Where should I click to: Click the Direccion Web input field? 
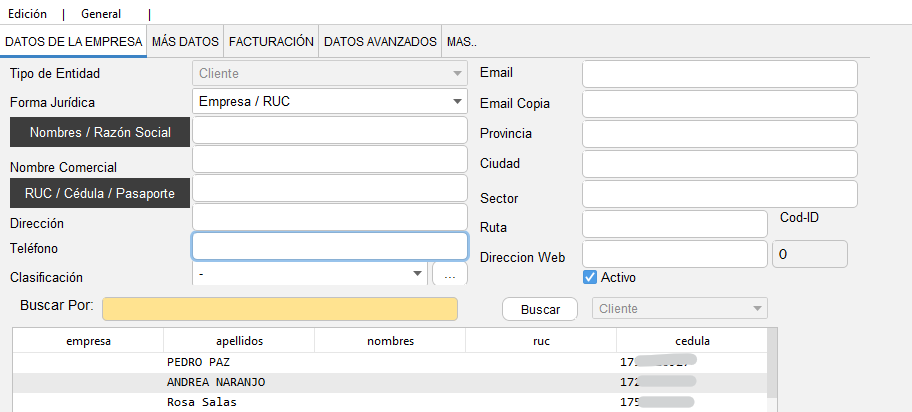click(x=675, y=255)
